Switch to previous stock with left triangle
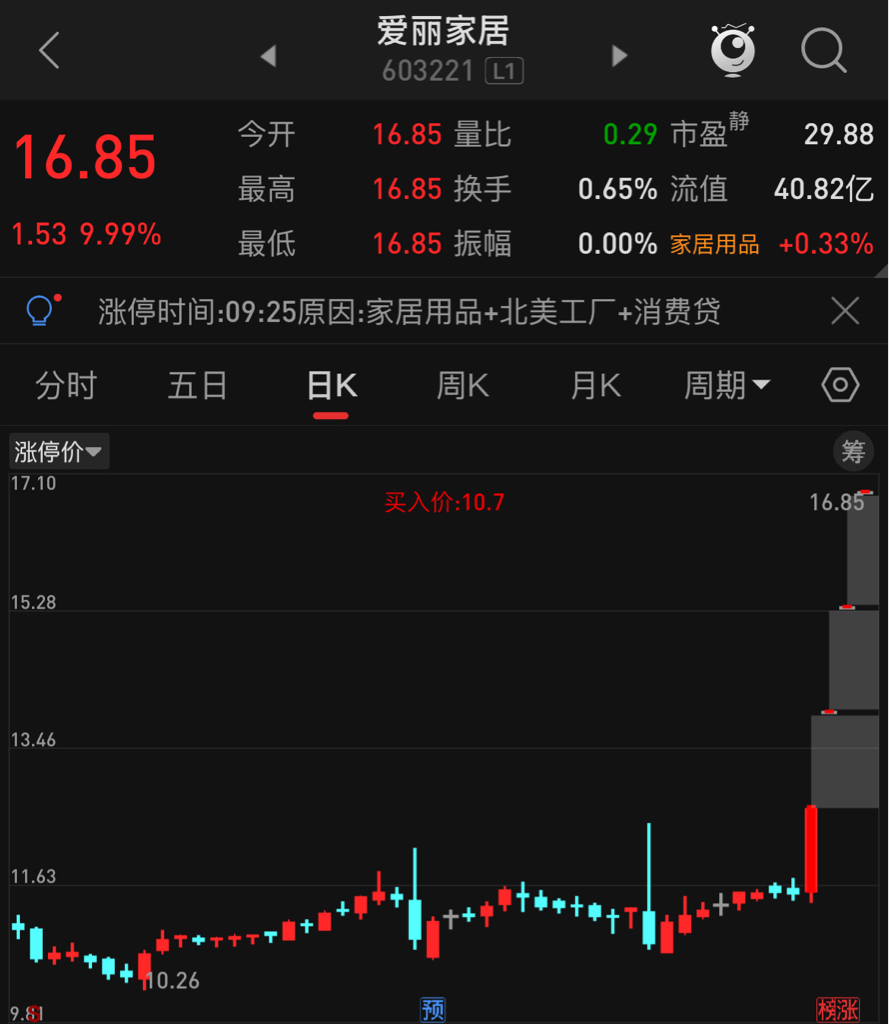This screenshot has height=1024, width=889. [x=268, y=56]
